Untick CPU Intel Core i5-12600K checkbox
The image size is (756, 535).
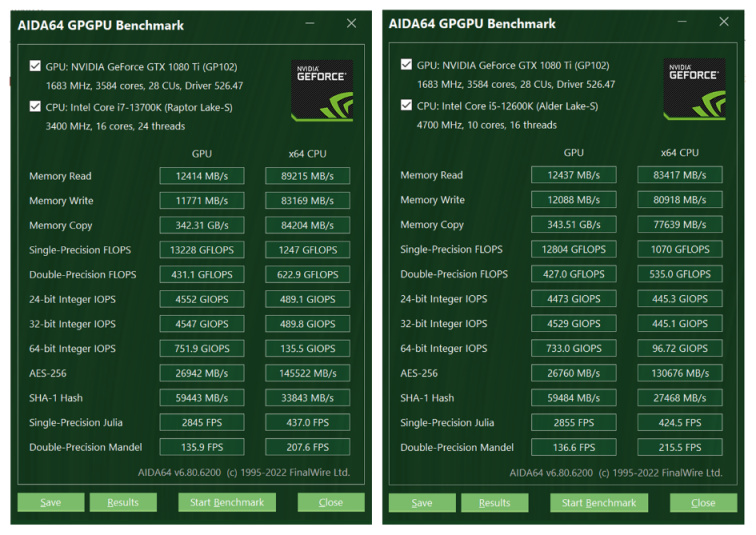click(x=406, y=105)
